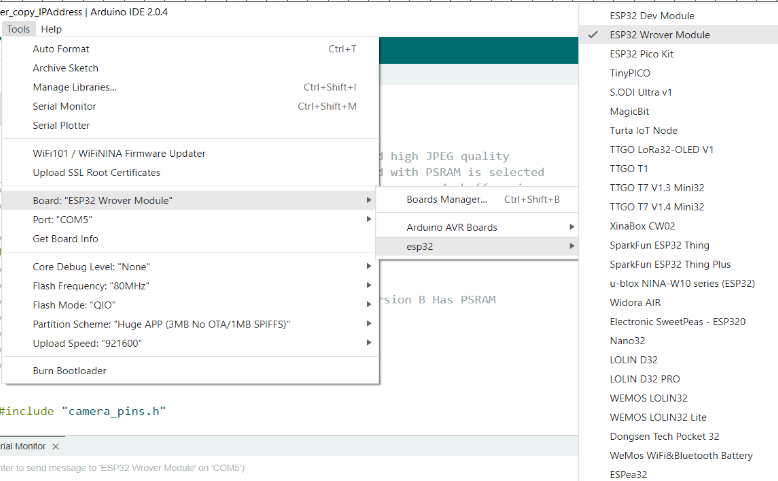Choose Burn Bootloader
The image size is (778, 481).
[69, 371]
